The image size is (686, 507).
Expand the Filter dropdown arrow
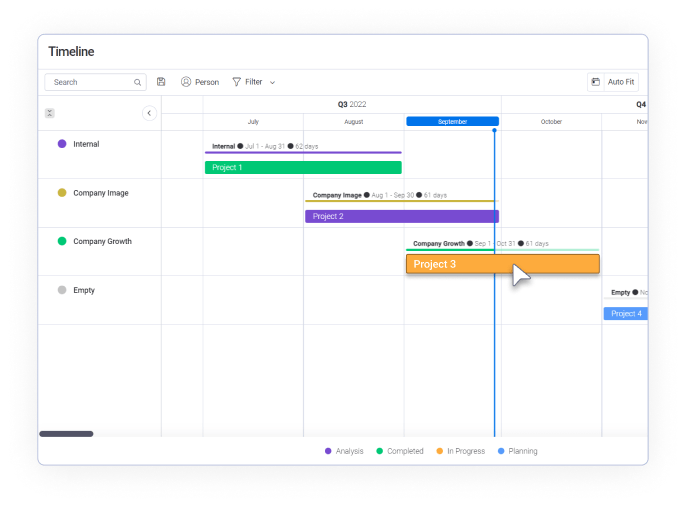click(x=272, y=82)
